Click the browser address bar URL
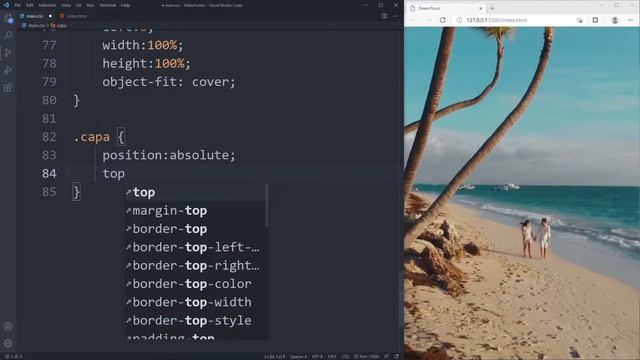The width and height of the screenshot is (640, 360). pyautogui.click(x=497, y=20)
